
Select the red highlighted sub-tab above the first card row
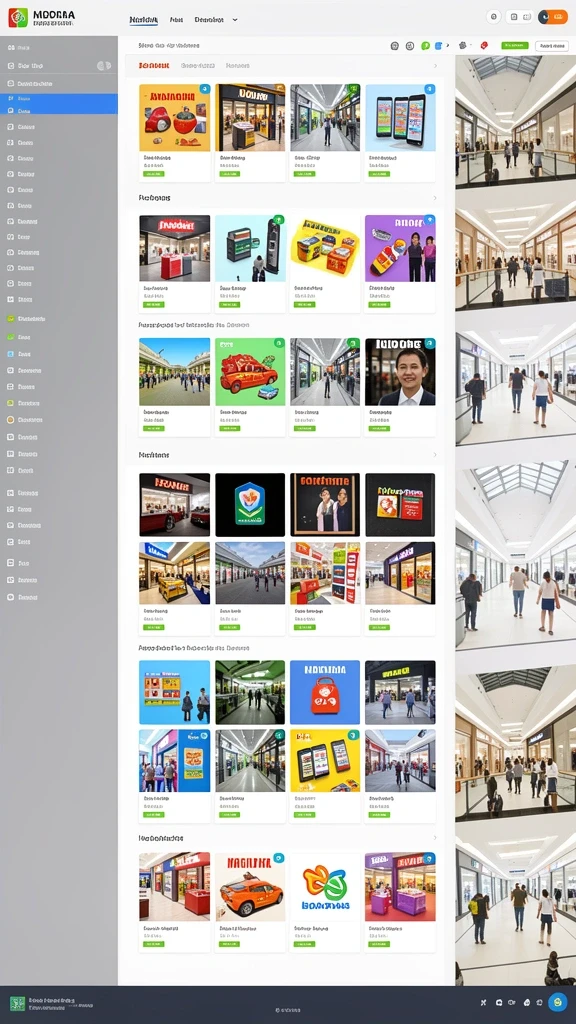pyautogui.click(x=154, y=66)
